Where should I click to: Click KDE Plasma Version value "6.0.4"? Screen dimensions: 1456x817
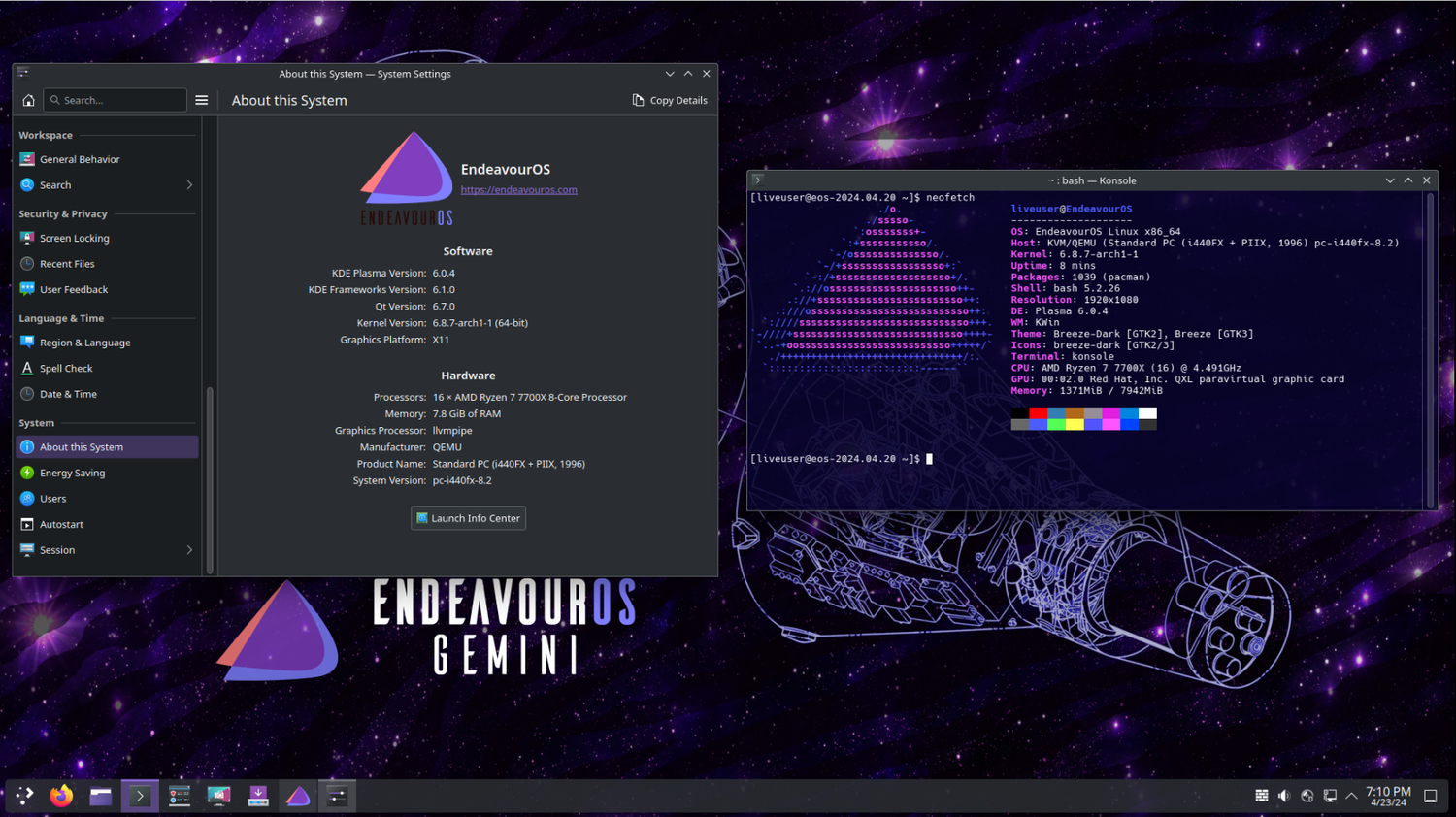444,273
